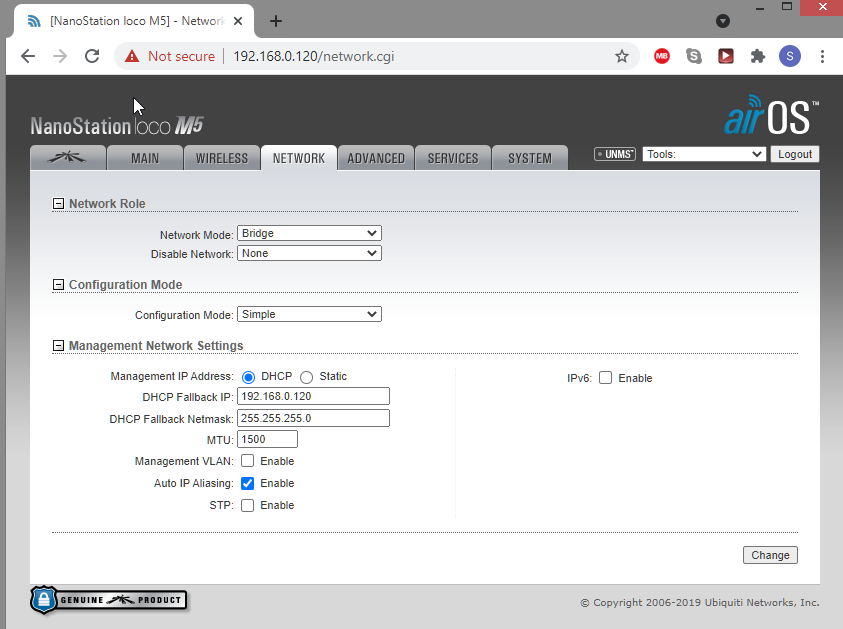Screen dimensions: 843x629
Task: Open the SERVICES tab
Action: 453,158
